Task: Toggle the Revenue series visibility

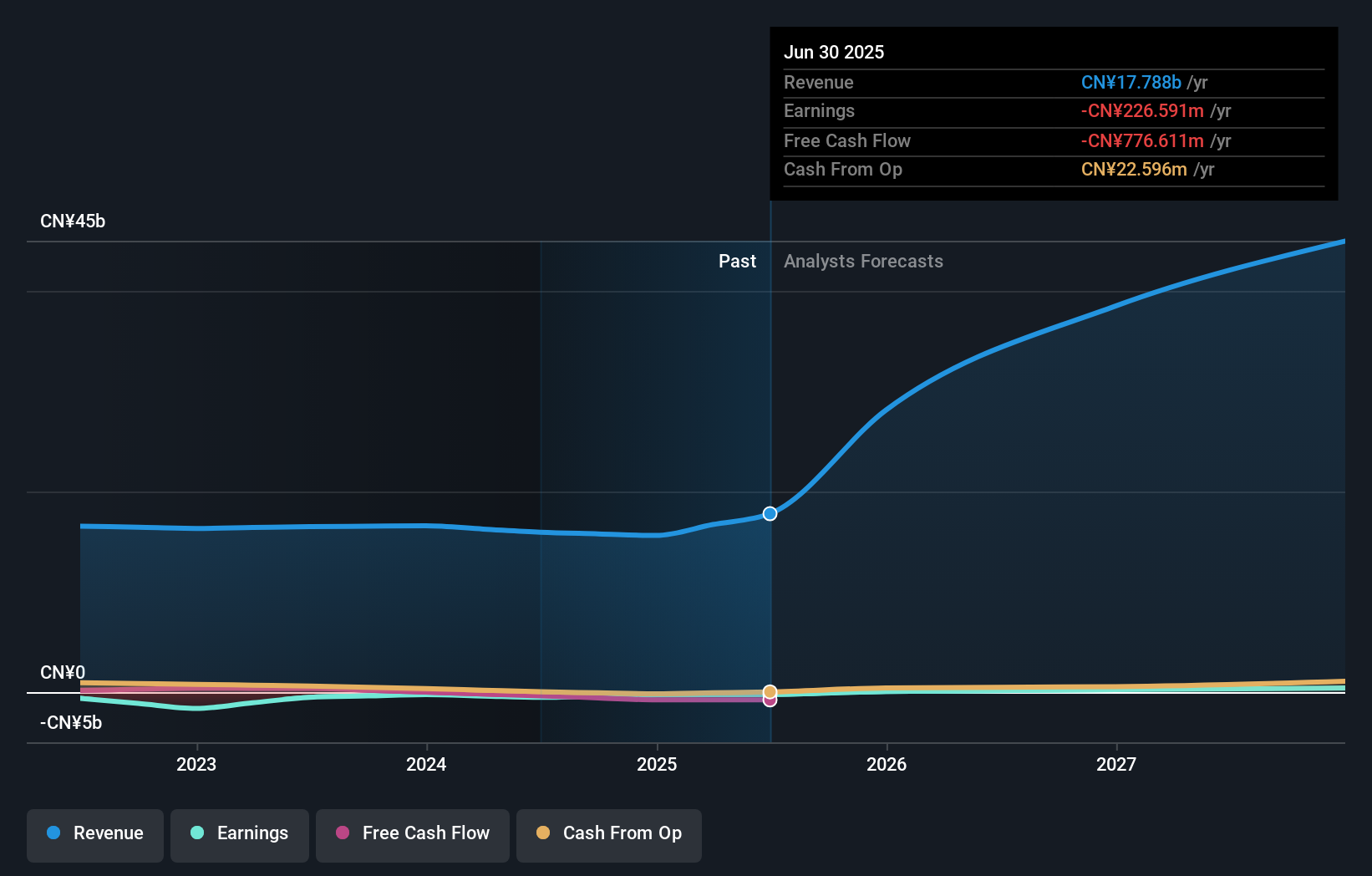Action: [94, 833]
